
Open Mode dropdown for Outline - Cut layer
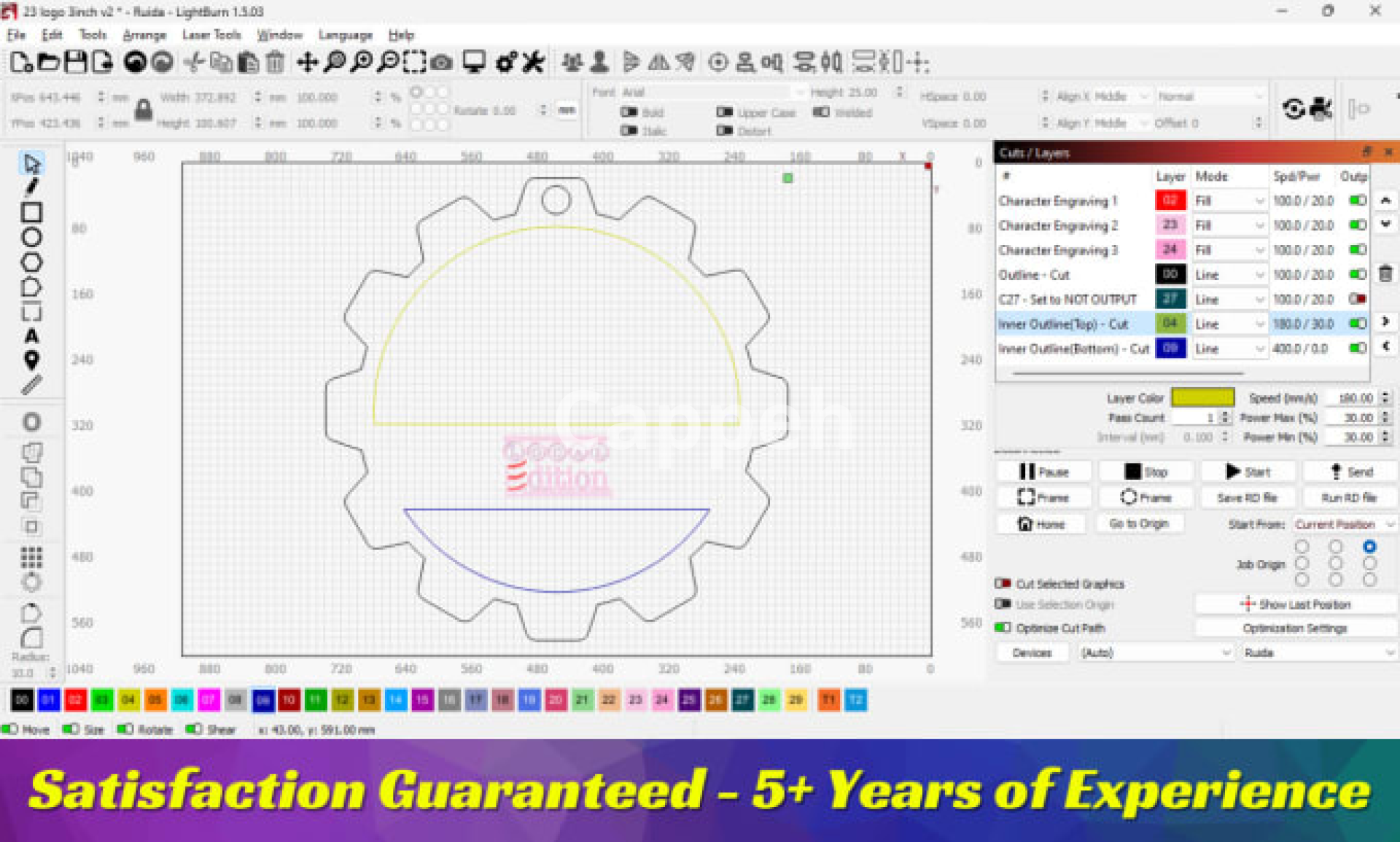(1229, 275)
